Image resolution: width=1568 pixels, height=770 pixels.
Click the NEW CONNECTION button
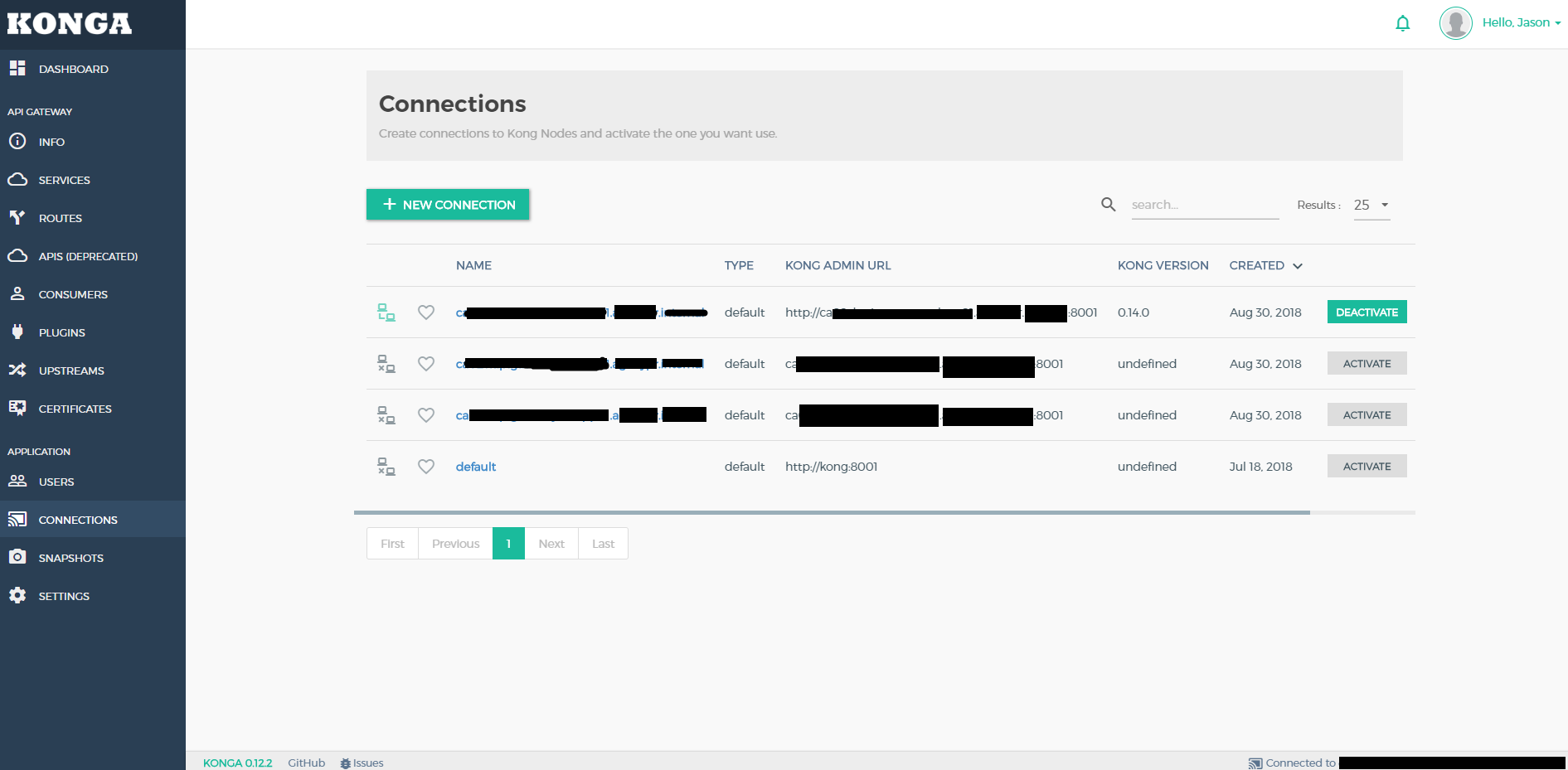[447, 205]
